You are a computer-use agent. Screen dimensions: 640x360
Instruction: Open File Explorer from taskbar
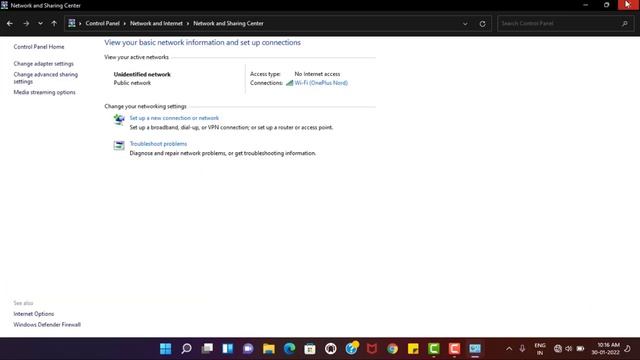coord(269,349)
